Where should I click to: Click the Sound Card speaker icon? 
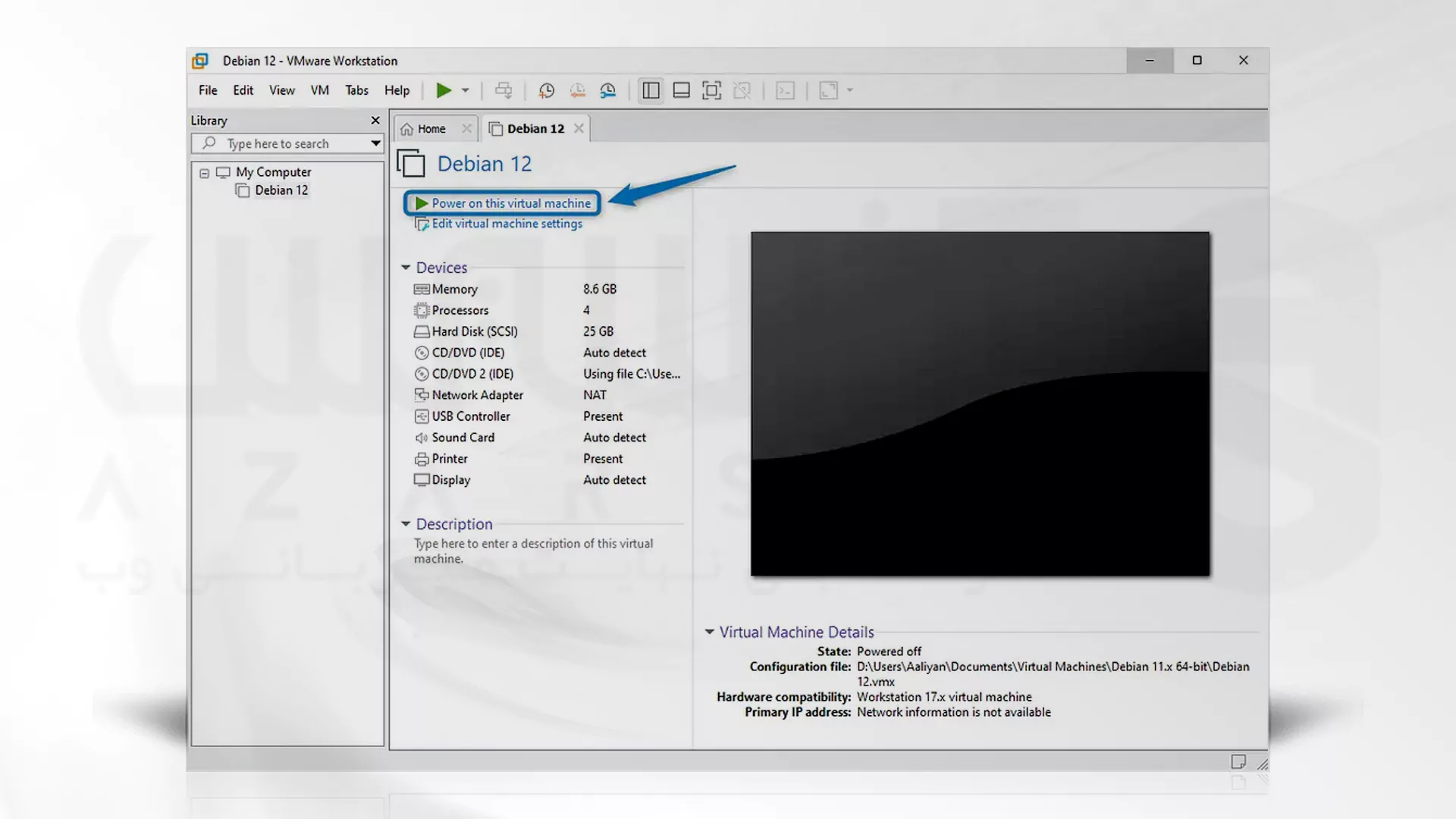click(422, 438)
